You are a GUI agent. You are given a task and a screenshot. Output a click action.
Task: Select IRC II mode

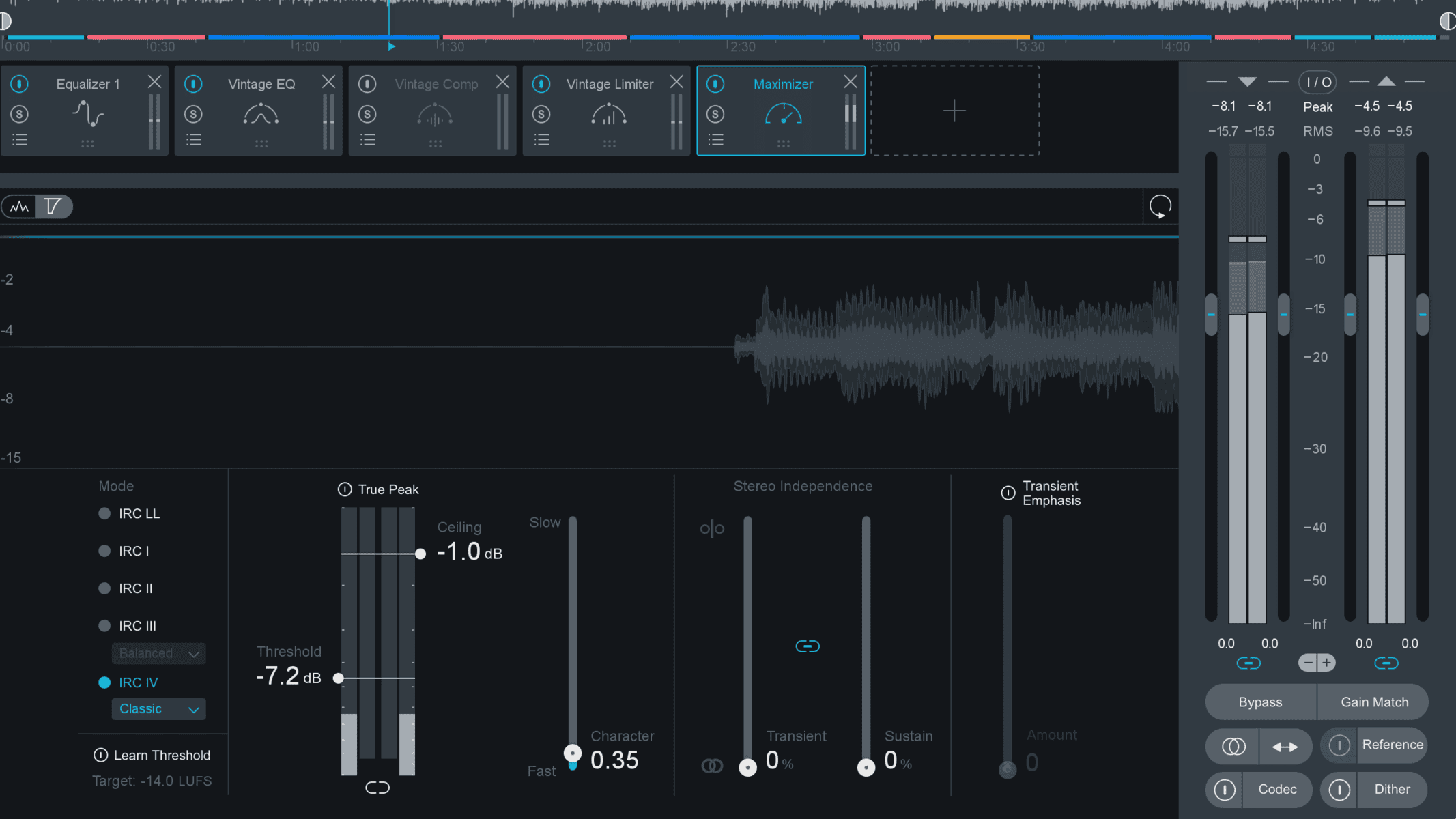126,588
